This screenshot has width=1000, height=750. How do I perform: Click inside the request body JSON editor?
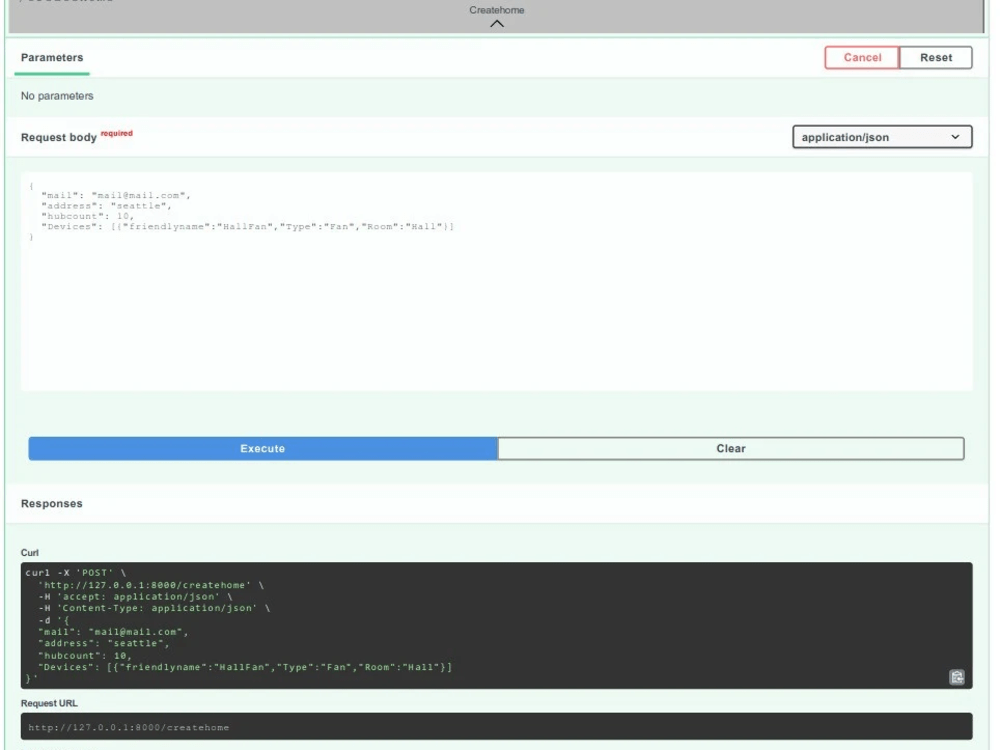(496, 281)
